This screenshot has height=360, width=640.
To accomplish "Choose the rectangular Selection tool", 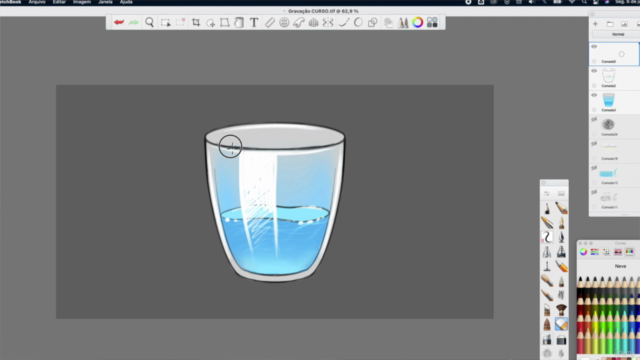I will pos(165,22).
